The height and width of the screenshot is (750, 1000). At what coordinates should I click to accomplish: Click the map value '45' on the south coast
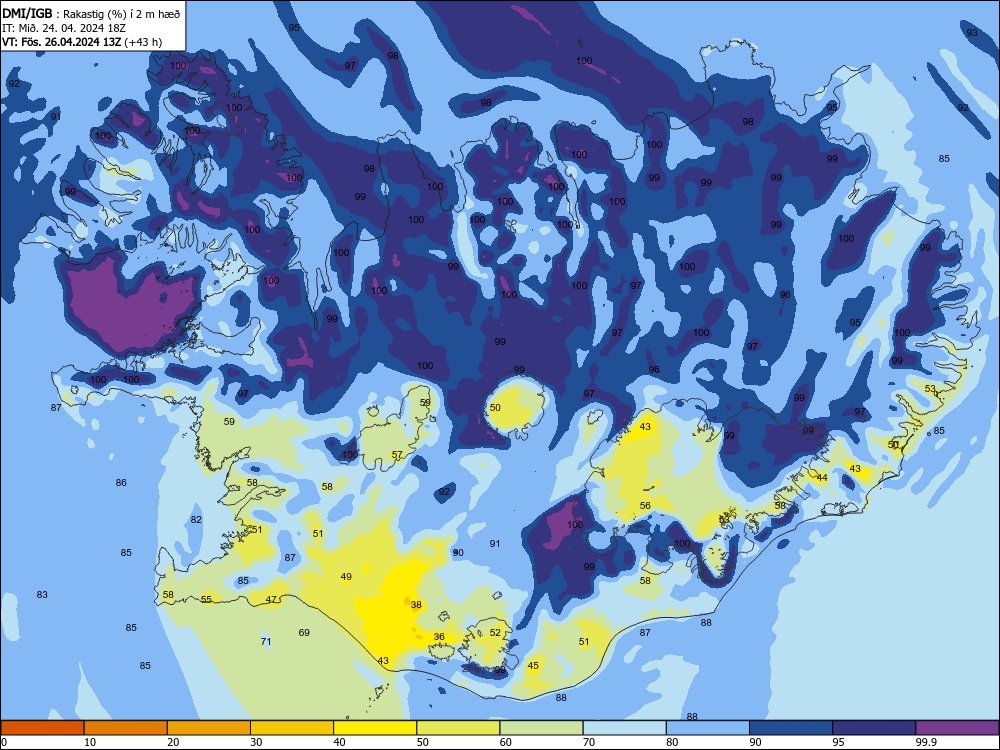533,666
